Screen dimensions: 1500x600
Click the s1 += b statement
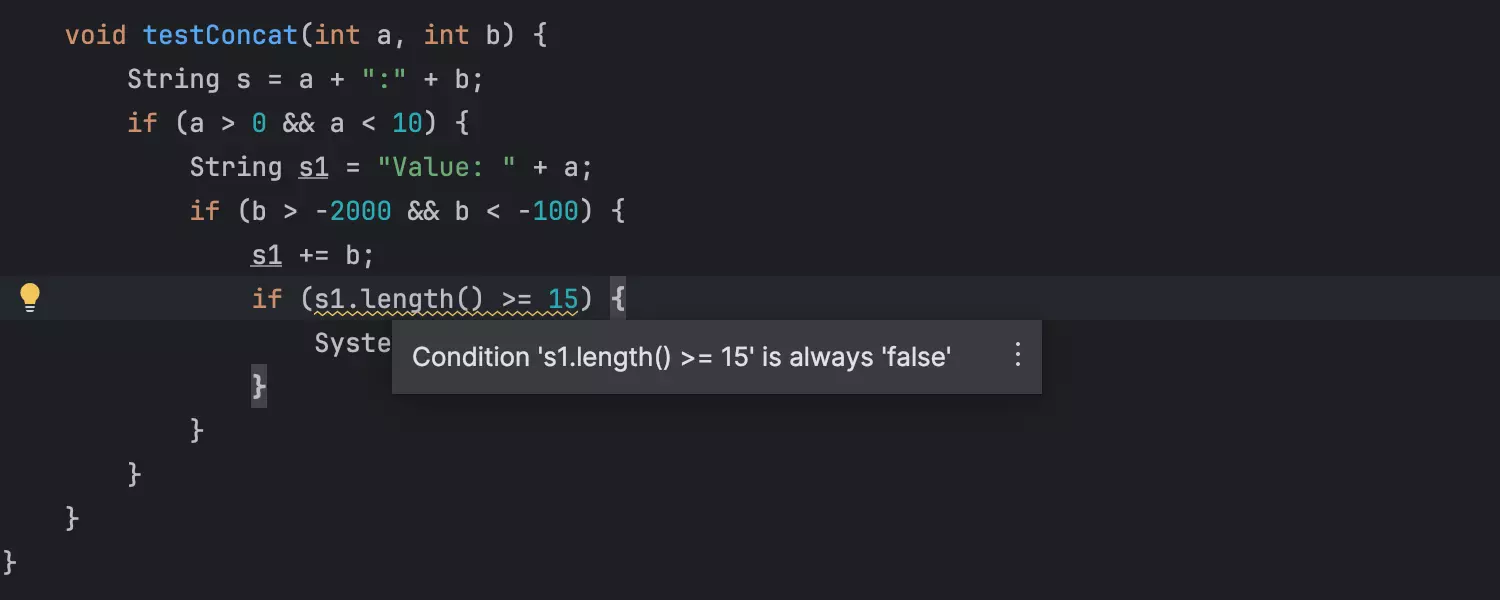click(312, 255)
